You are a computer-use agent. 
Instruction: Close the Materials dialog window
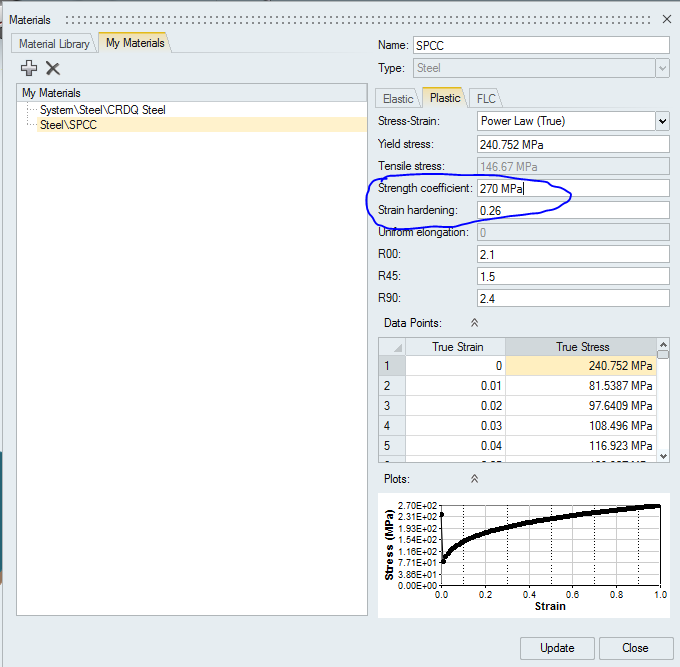pyautogui.click(x=667, y=19)
